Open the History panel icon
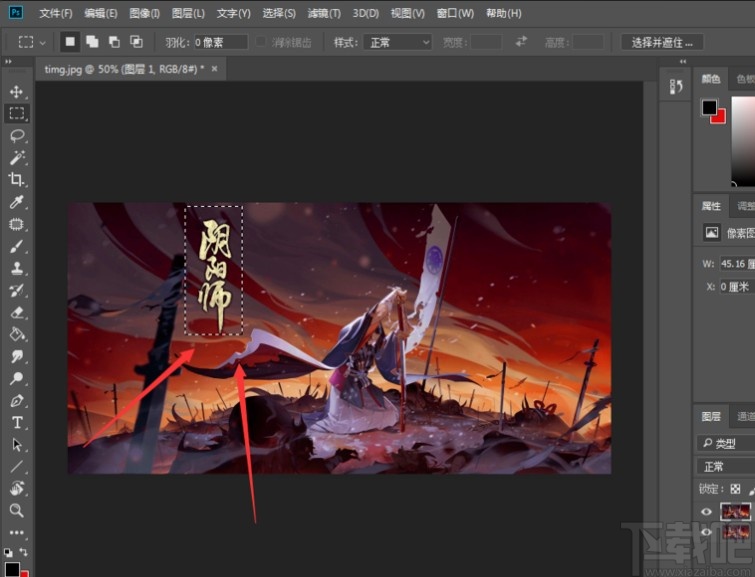The height and width of the screenshot is (577, 755). pos(676,87)
